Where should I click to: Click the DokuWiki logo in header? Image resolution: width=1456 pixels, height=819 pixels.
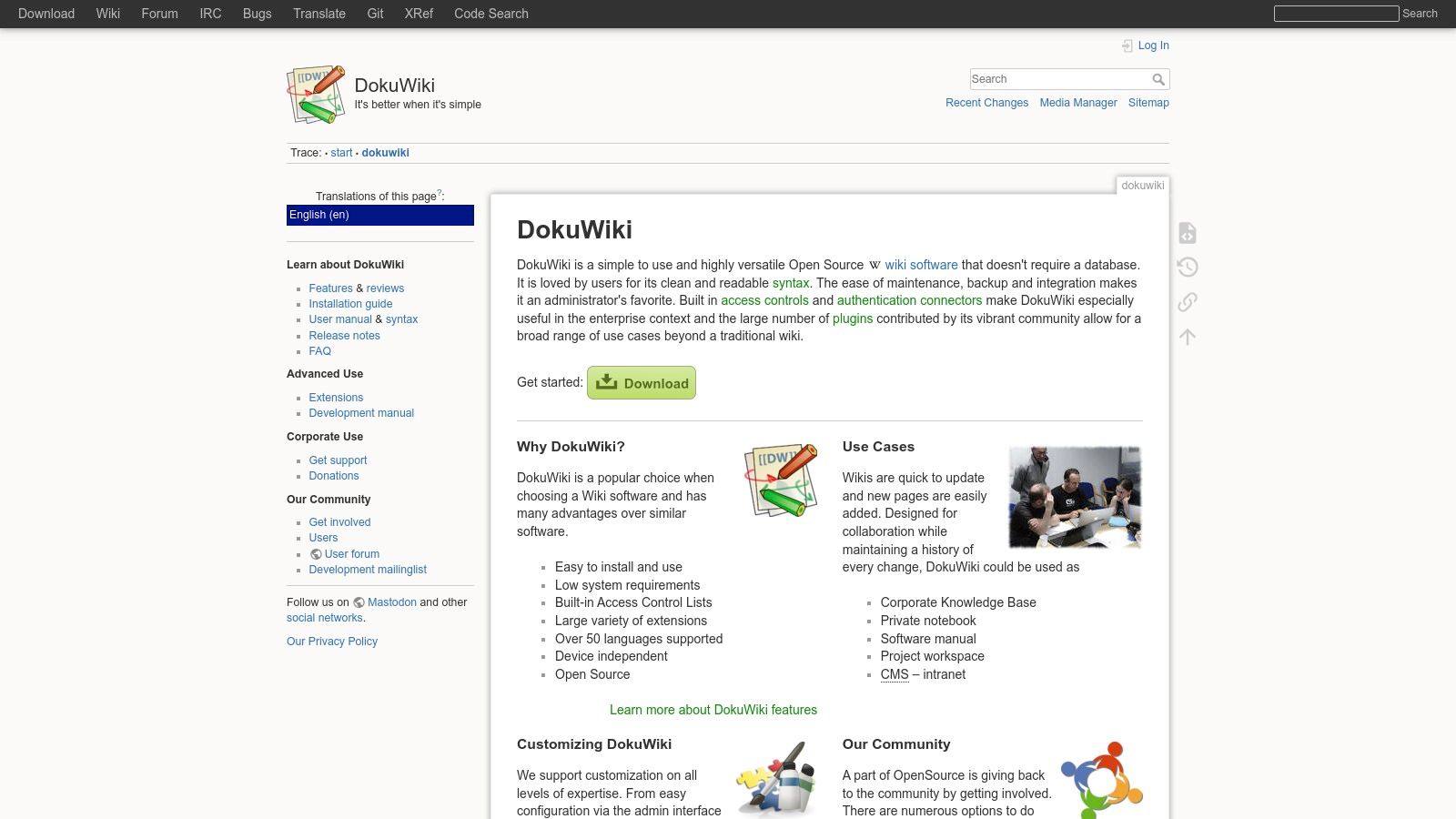tap(316, 94)
